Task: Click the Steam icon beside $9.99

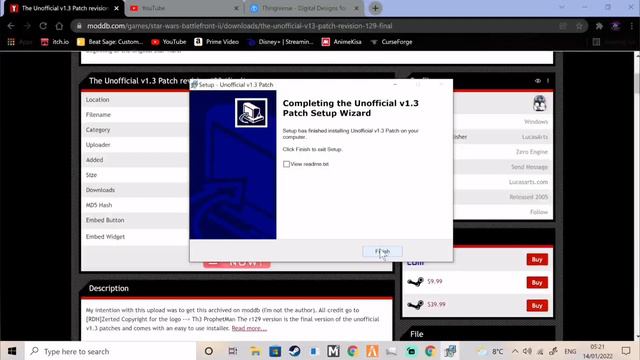Action: [416, 282]
